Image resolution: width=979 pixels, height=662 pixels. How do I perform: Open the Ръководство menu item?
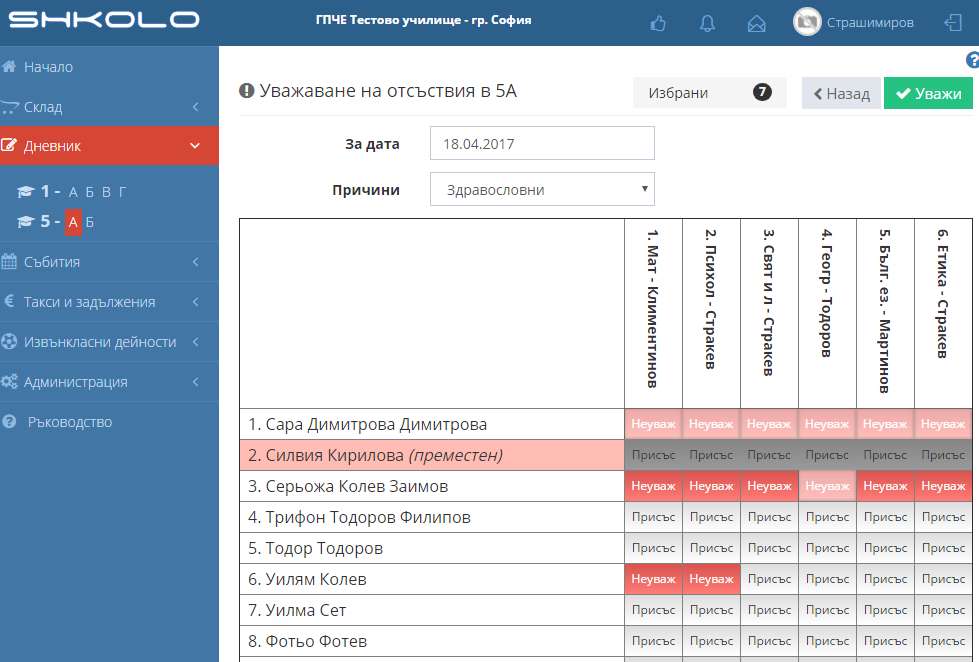pyautogui.click(x=69, y=422)
